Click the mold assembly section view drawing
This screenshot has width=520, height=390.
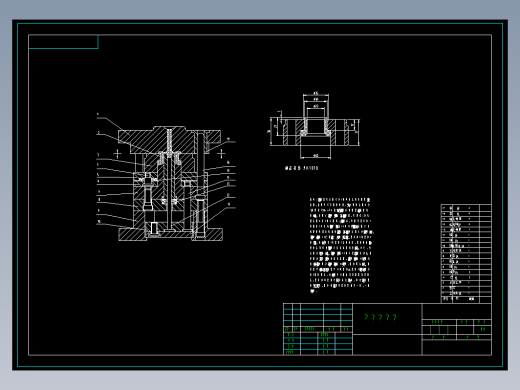click(x=170, y=183)
